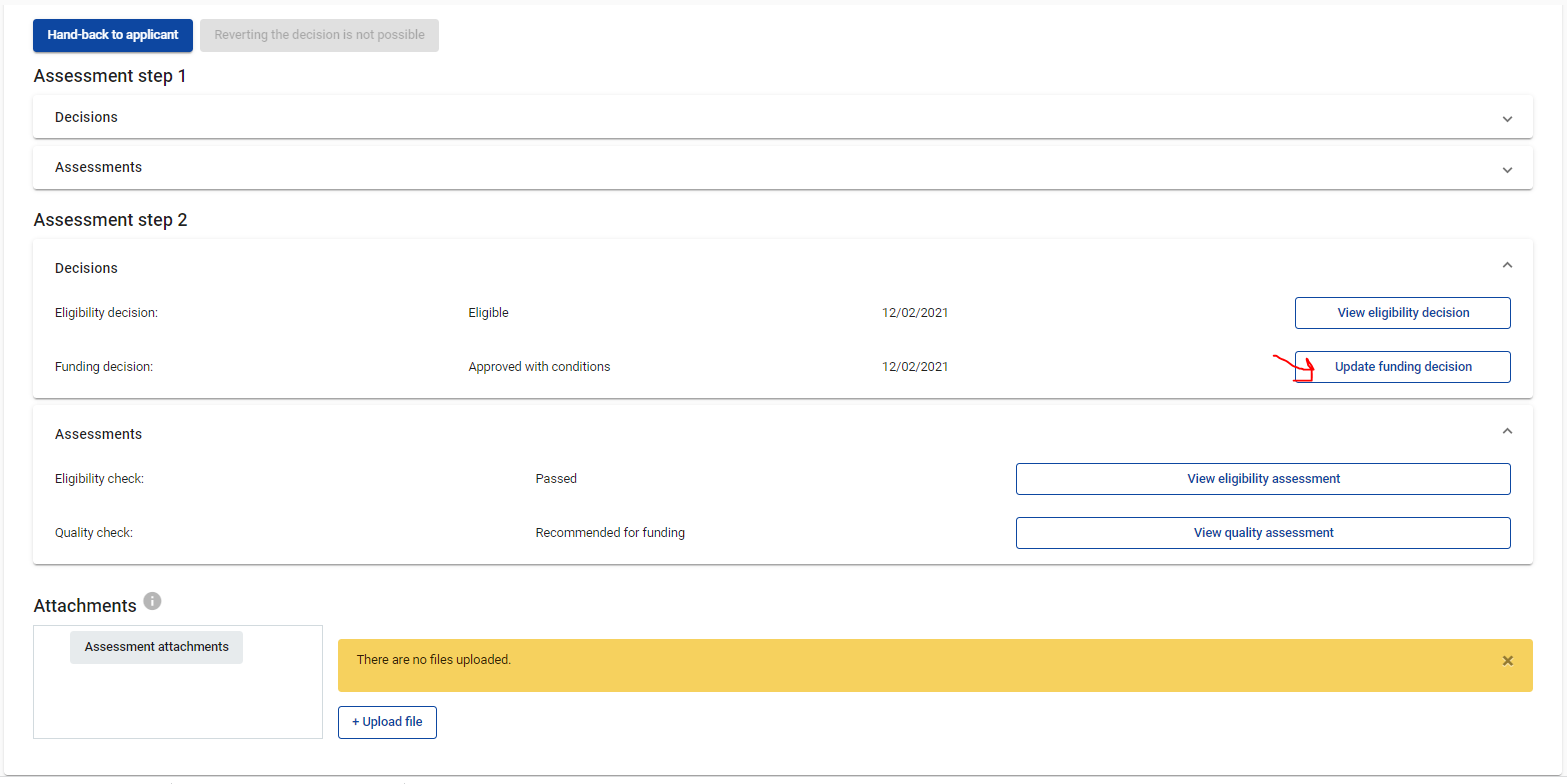The width and height of the screenshot is (1567, 784).
Task: Click the Hand-back to applicant button
Action: click(113, 35)
